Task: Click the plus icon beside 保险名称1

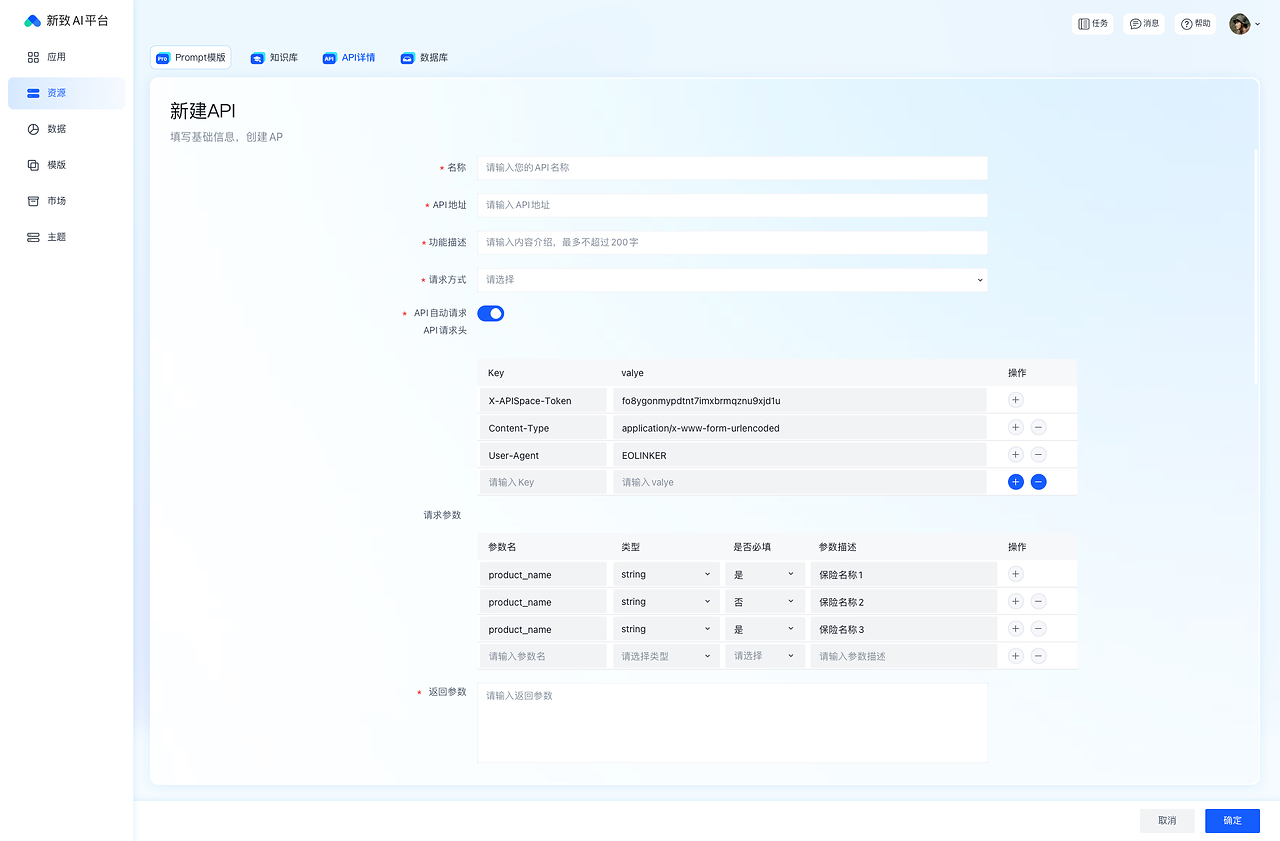Action: 1015,574
